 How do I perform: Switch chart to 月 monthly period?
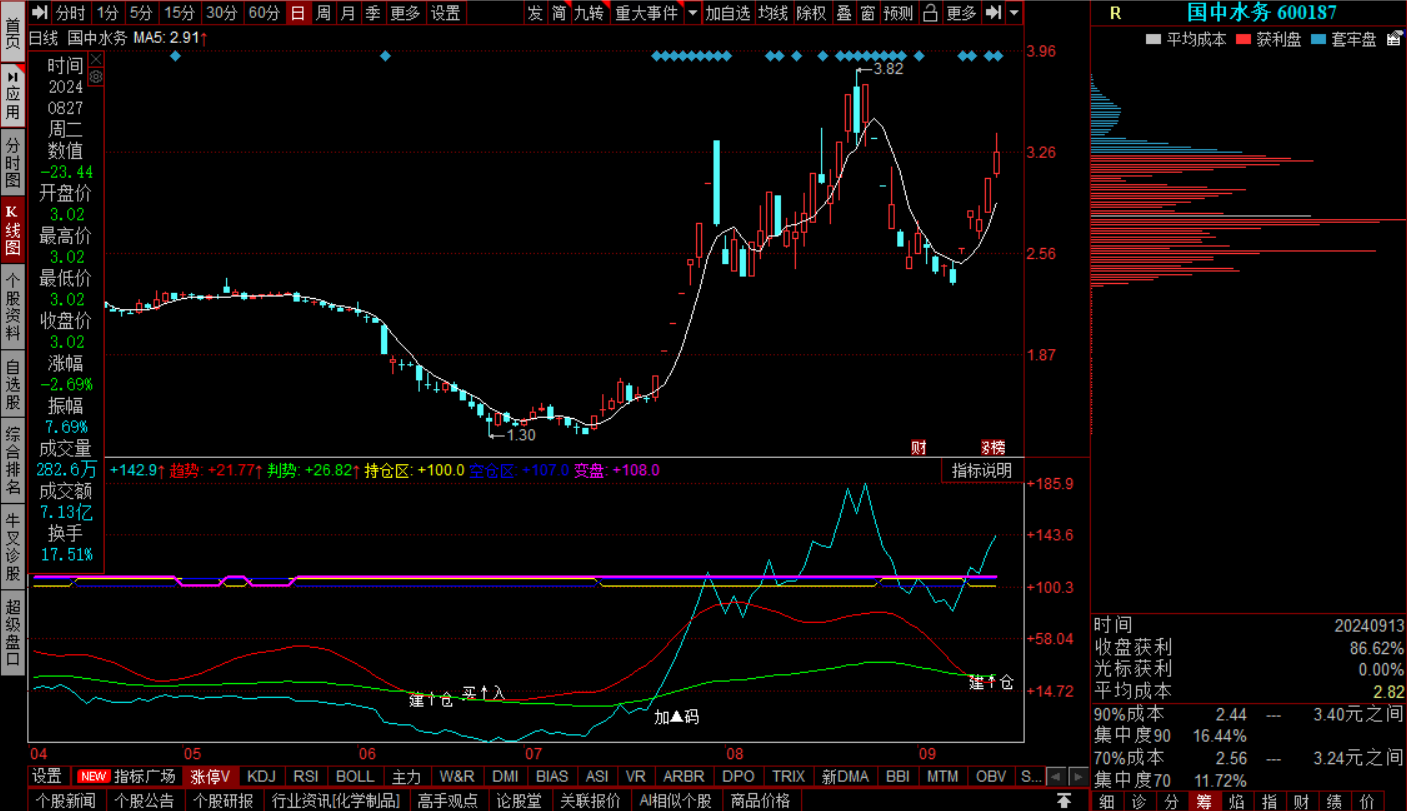347,13
